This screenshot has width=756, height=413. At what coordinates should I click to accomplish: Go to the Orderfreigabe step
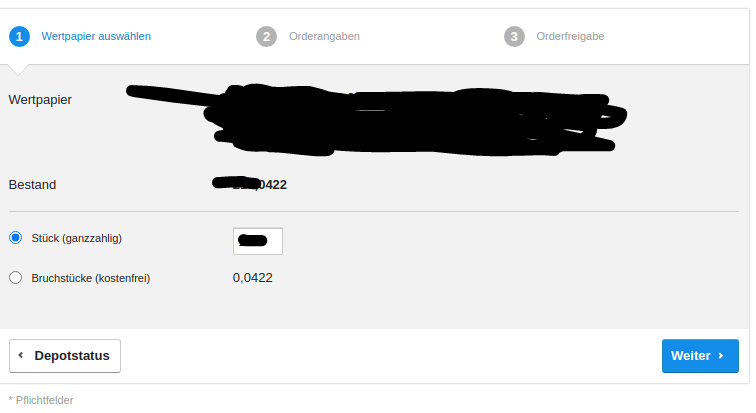pos(570,37)
